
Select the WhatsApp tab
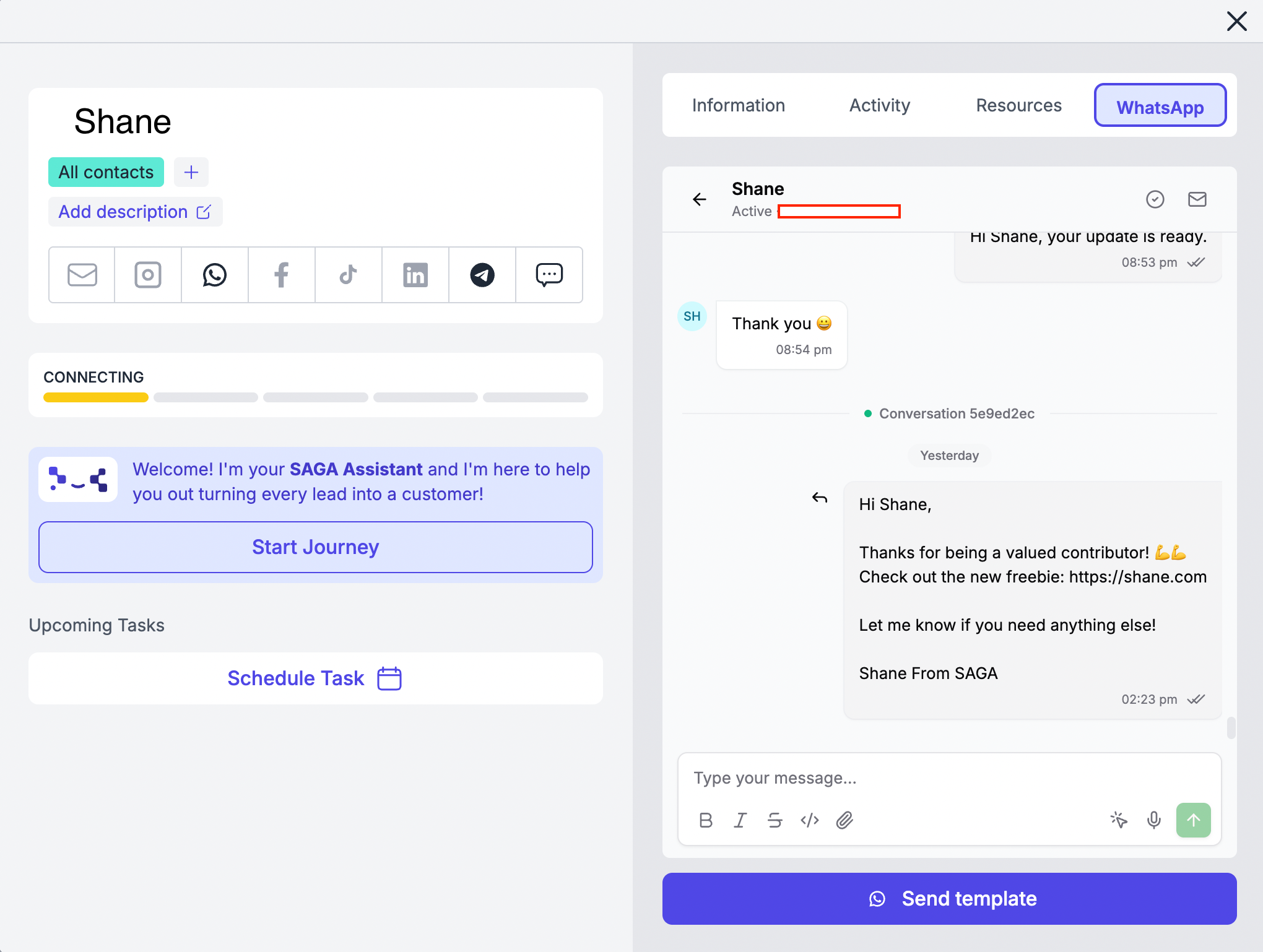1160,105
